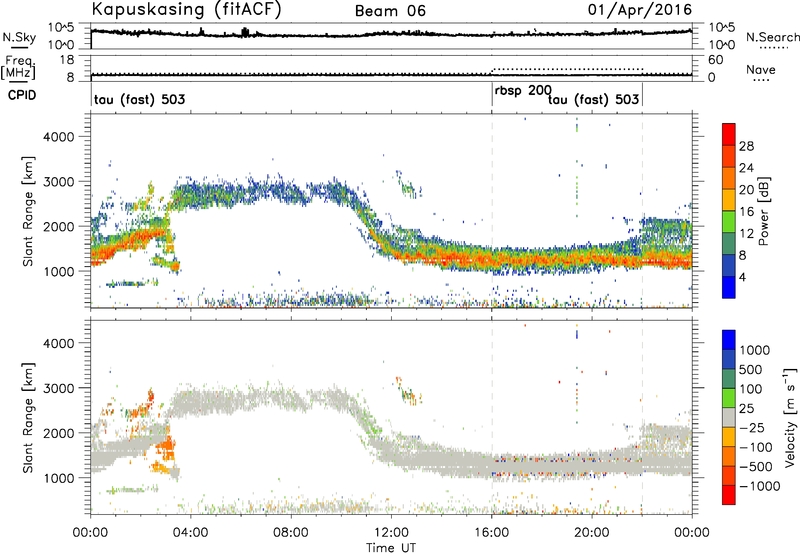Click the Power colorbar value '20'
This screenshot has width=800, height=554.
(x=746, y=190)
